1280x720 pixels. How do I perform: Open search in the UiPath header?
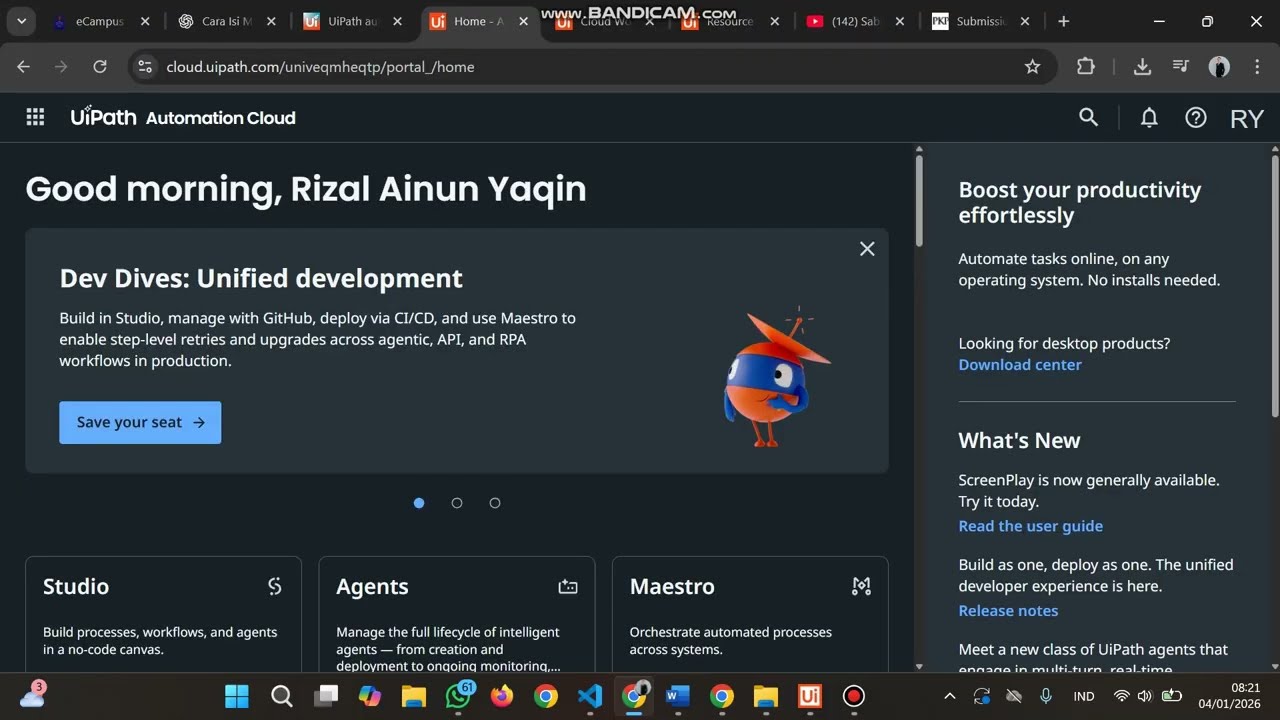[x=1089, y=117]
